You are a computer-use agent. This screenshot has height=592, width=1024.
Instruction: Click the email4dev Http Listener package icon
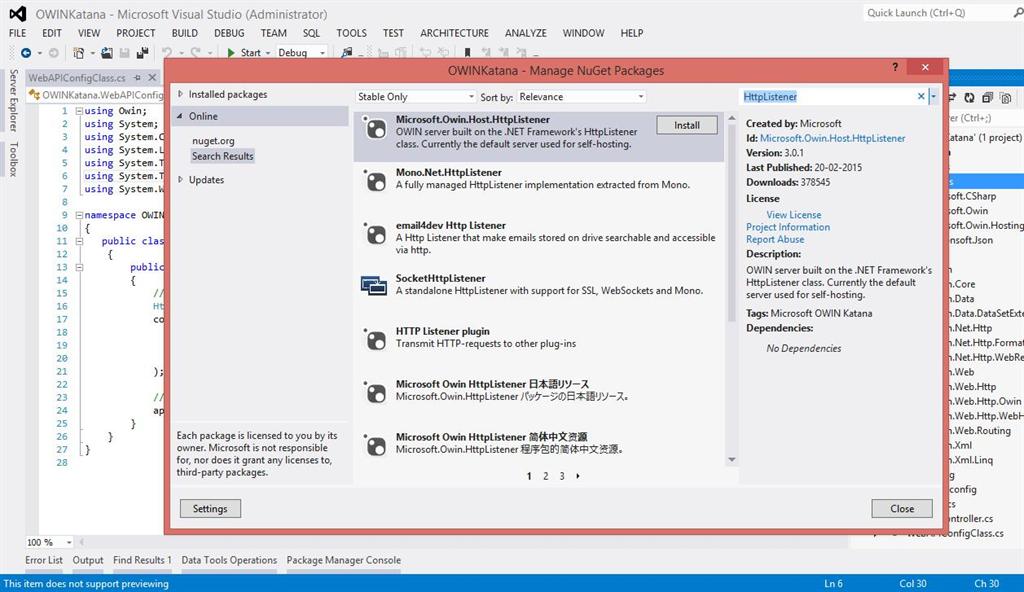coord(376,234)
